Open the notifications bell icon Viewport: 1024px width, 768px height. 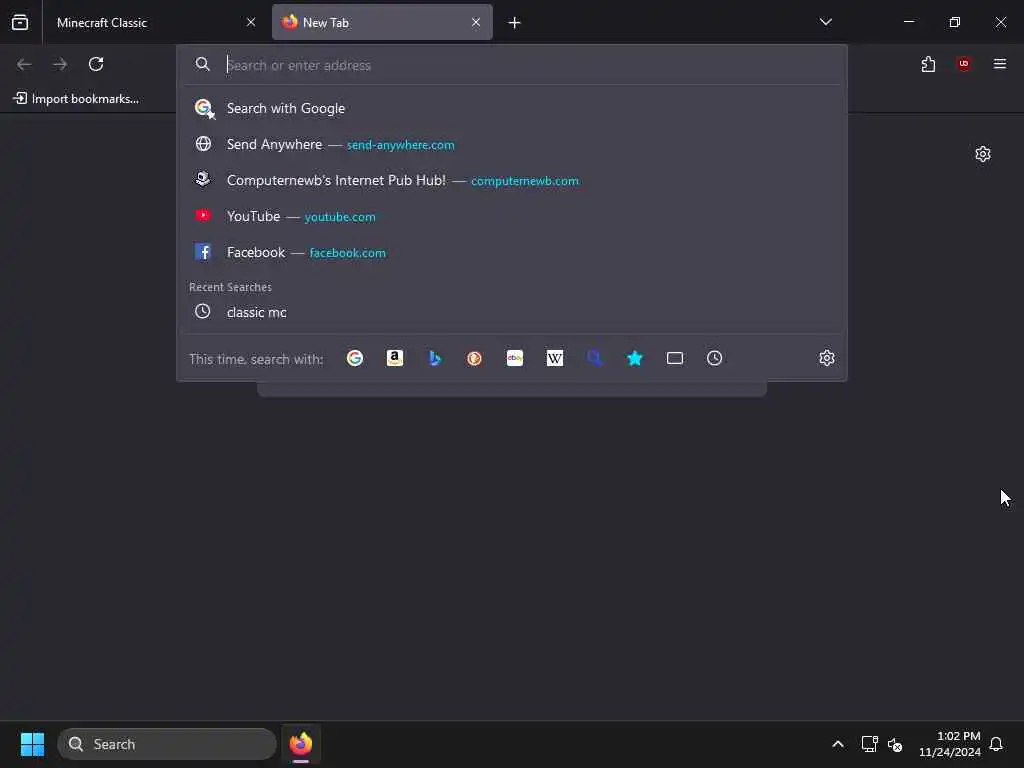(x=997, y=744)
